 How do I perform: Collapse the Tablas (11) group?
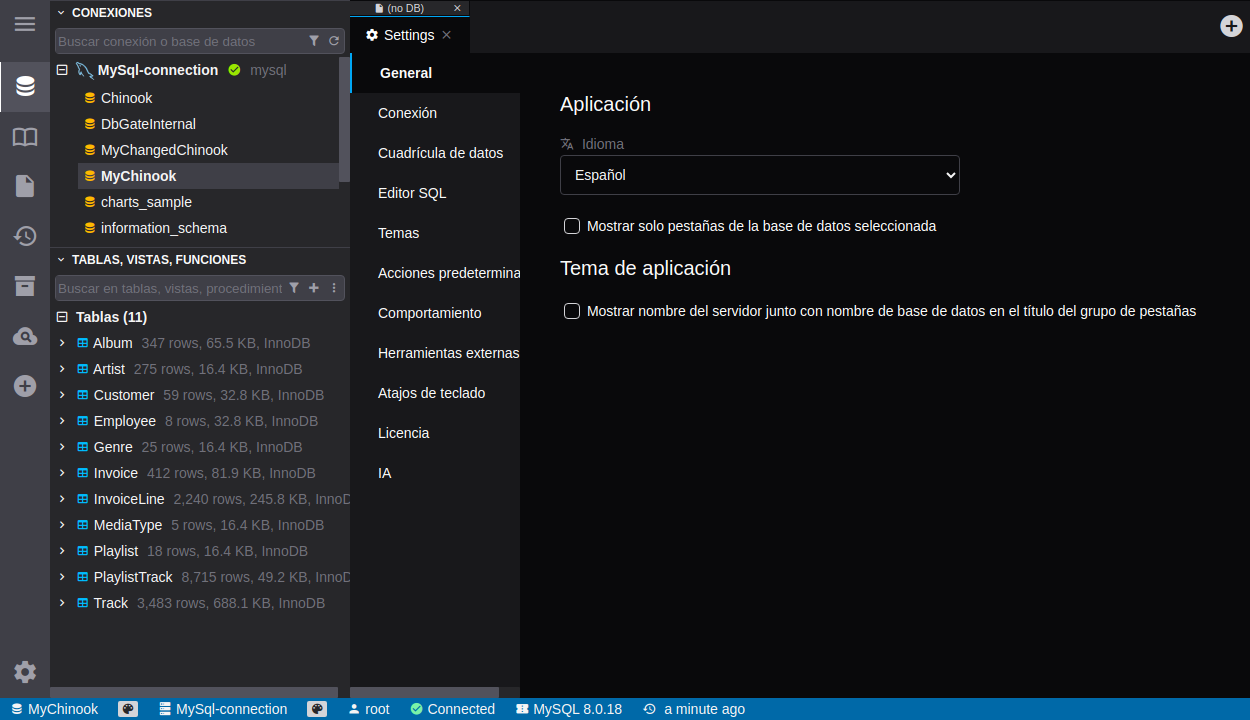coord(62,317)
